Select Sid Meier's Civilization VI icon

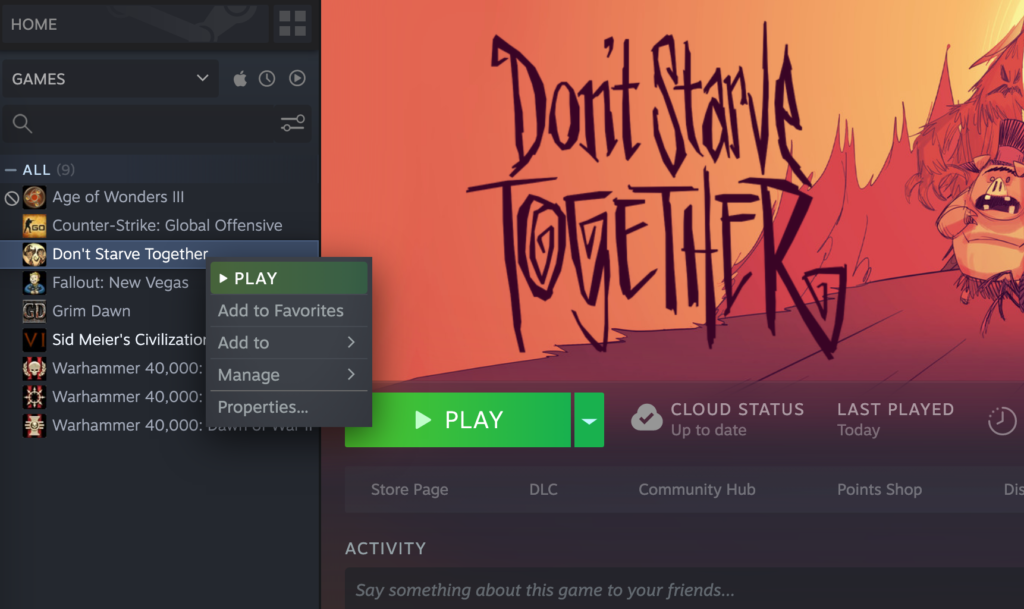(x=35, y=339)
